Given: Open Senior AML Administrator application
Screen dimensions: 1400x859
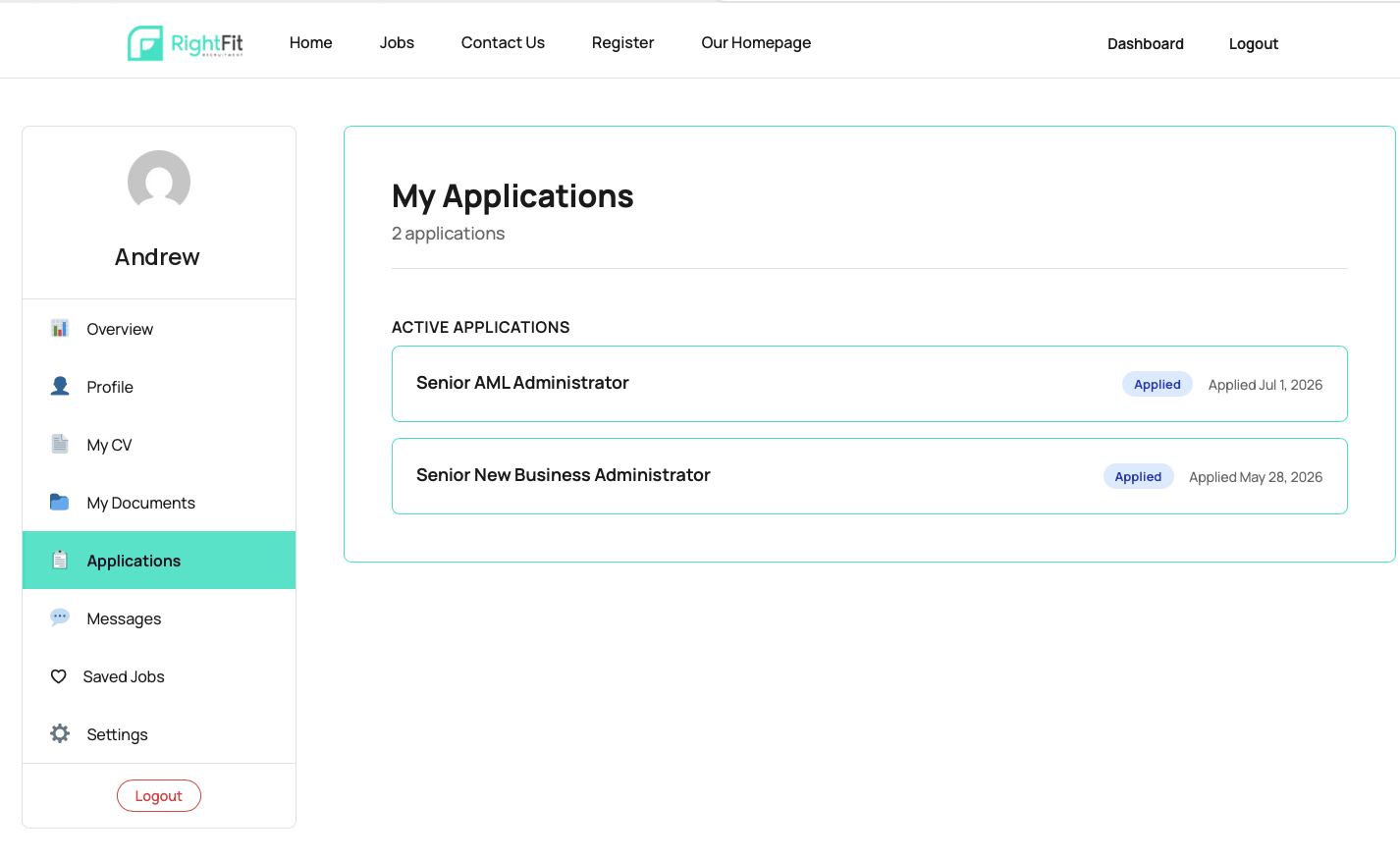Looking at the screenshot, I should click(870, 384).
